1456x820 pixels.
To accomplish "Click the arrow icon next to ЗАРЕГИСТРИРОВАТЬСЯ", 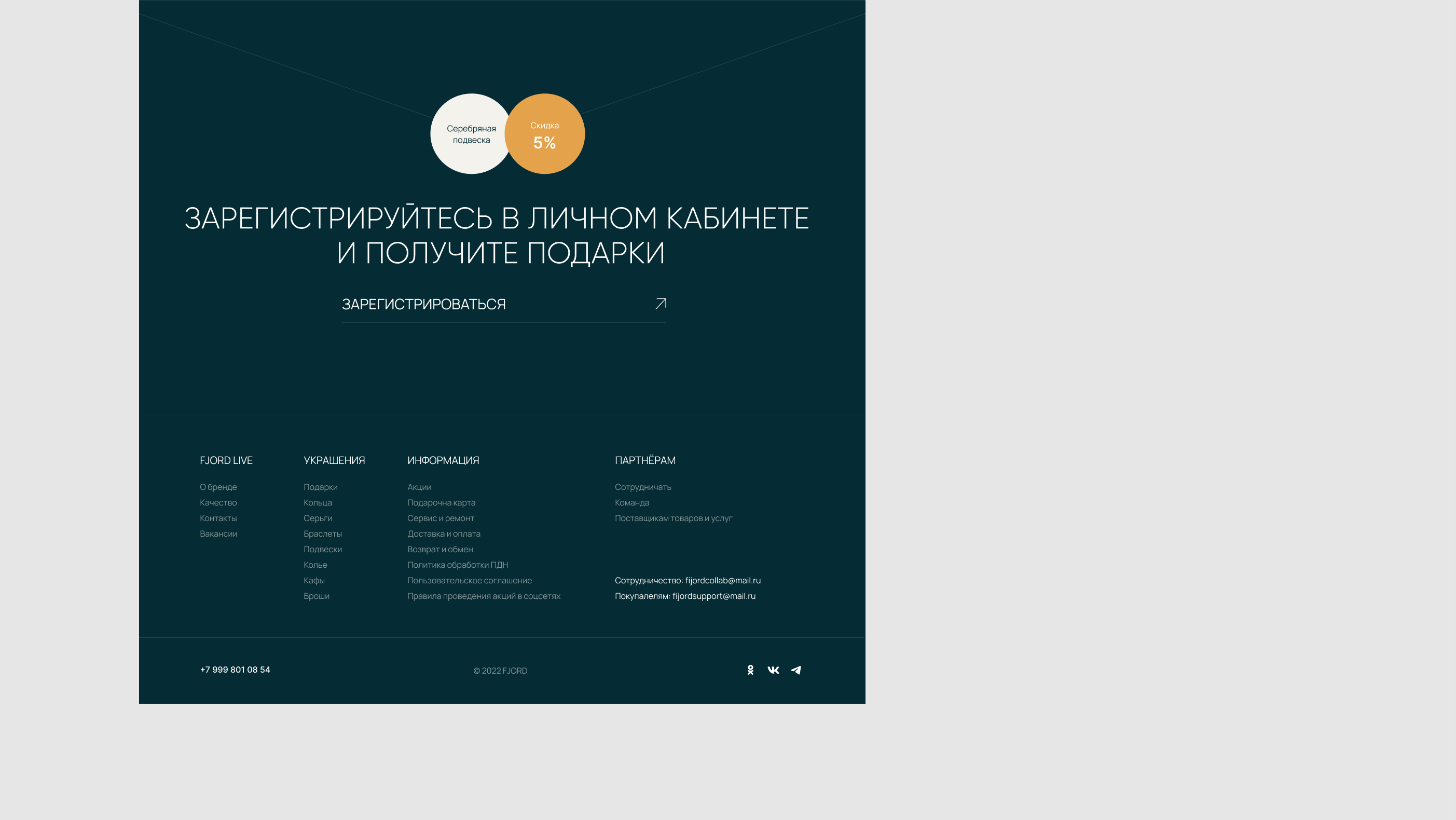I will pyautogui.click(x=660, y=304).
